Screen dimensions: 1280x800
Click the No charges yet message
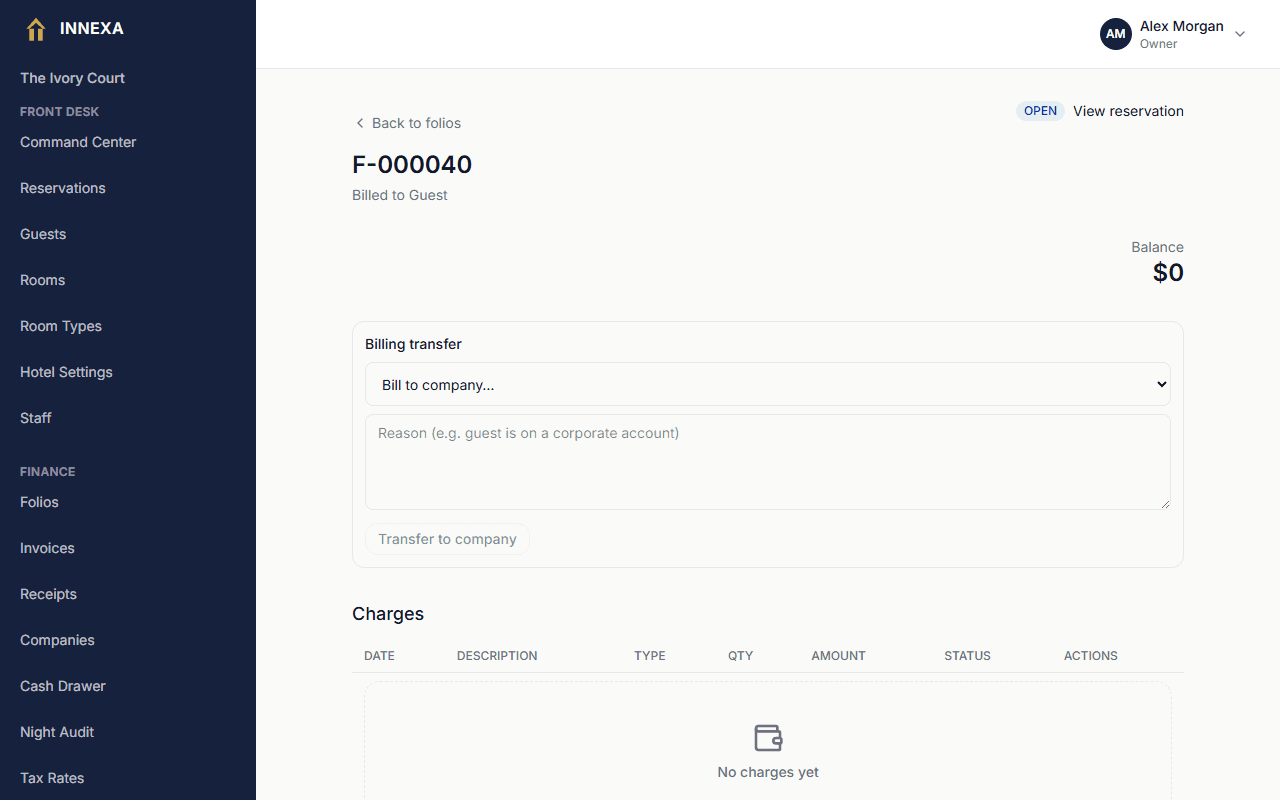(768, 772)
